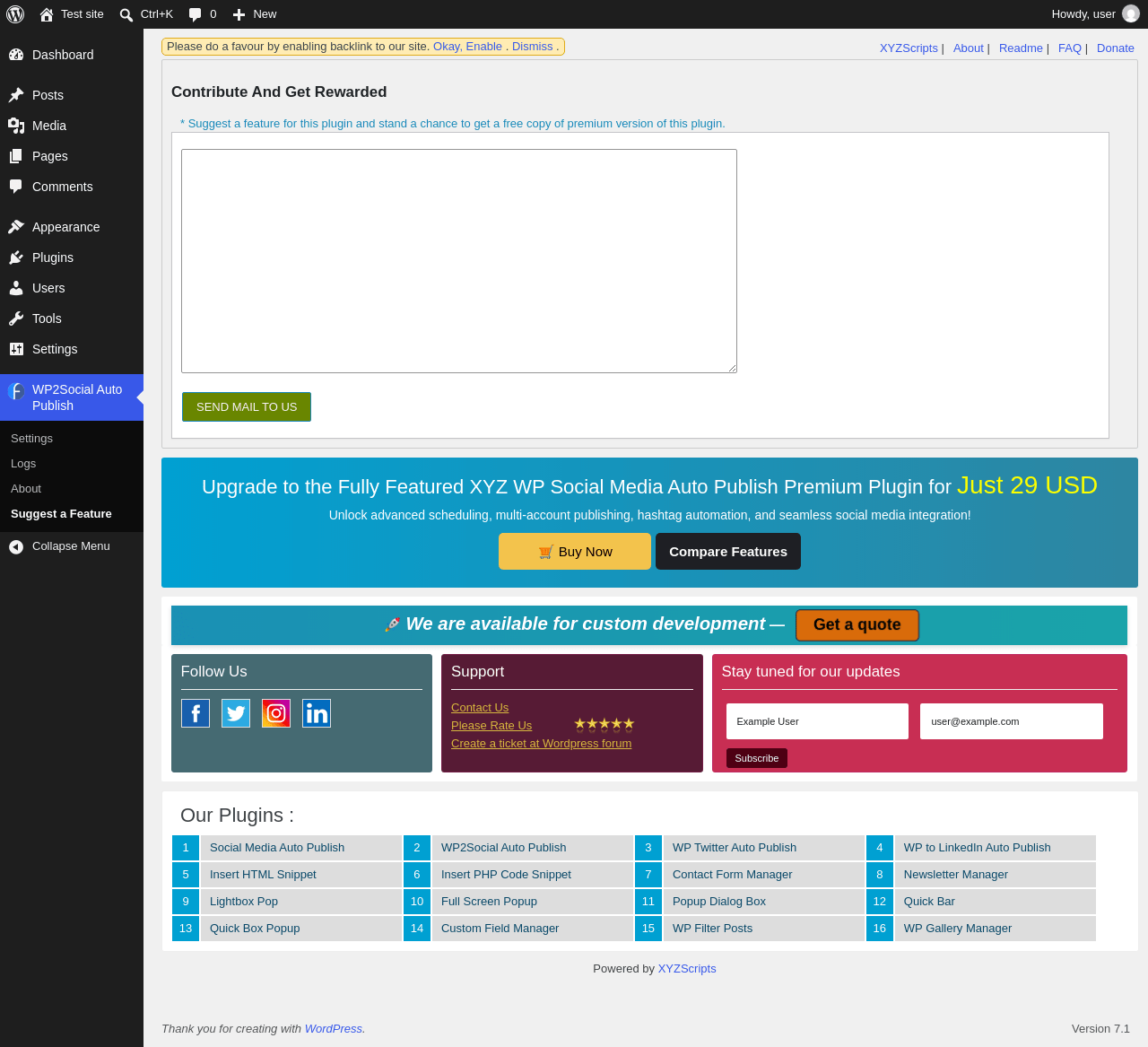Open the WP to LinkedIn Auto Publish link
The image size is (1148, 1047).
978,848
